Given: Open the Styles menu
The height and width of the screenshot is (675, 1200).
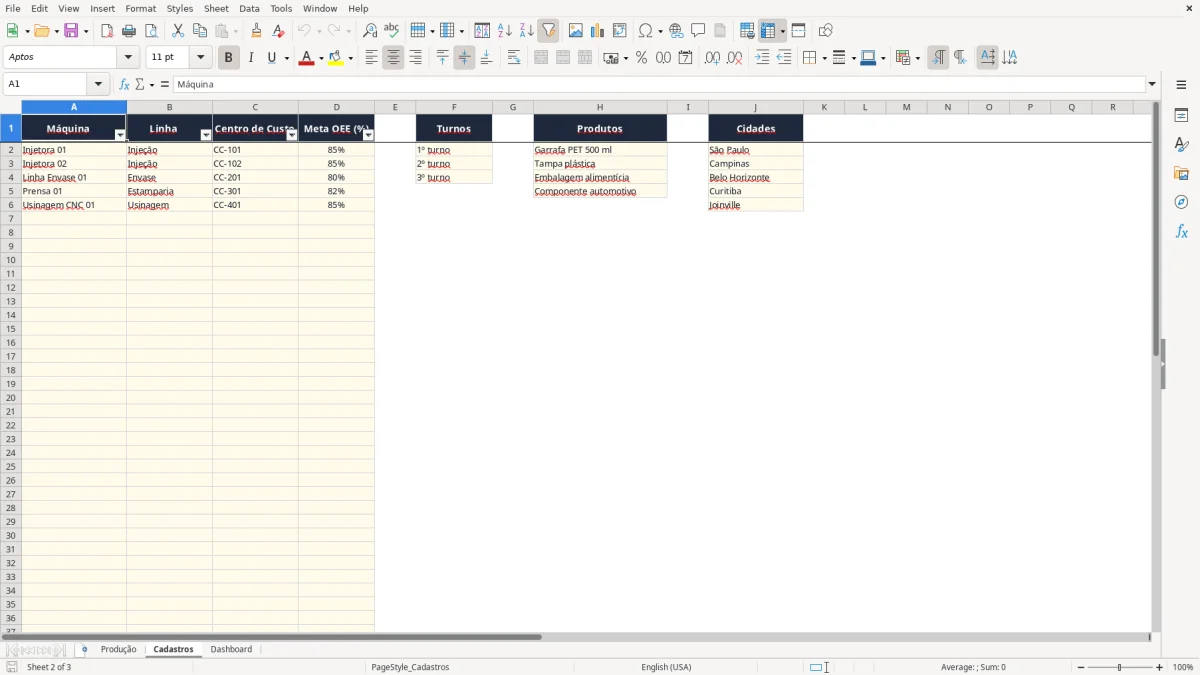Looking at the screenshot, I should pyautogui.click(x=180, y=8).
